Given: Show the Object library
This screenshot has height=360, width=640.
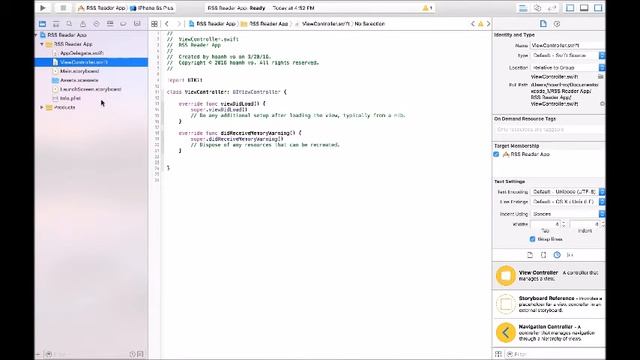Looking at the screenshot, I should [x=557, y=255].
